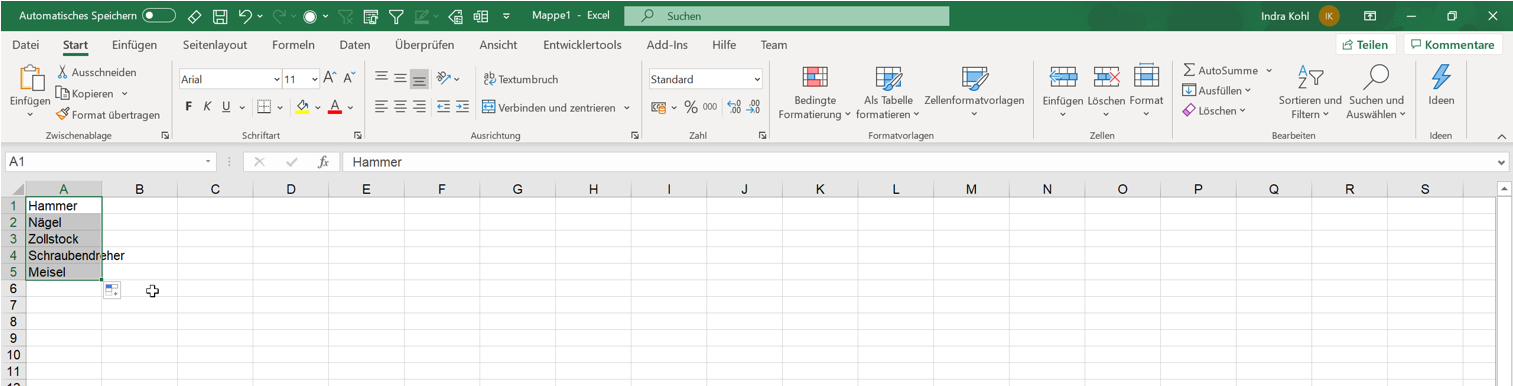Open the Kopieren dropdown arrow

point(125,94)
